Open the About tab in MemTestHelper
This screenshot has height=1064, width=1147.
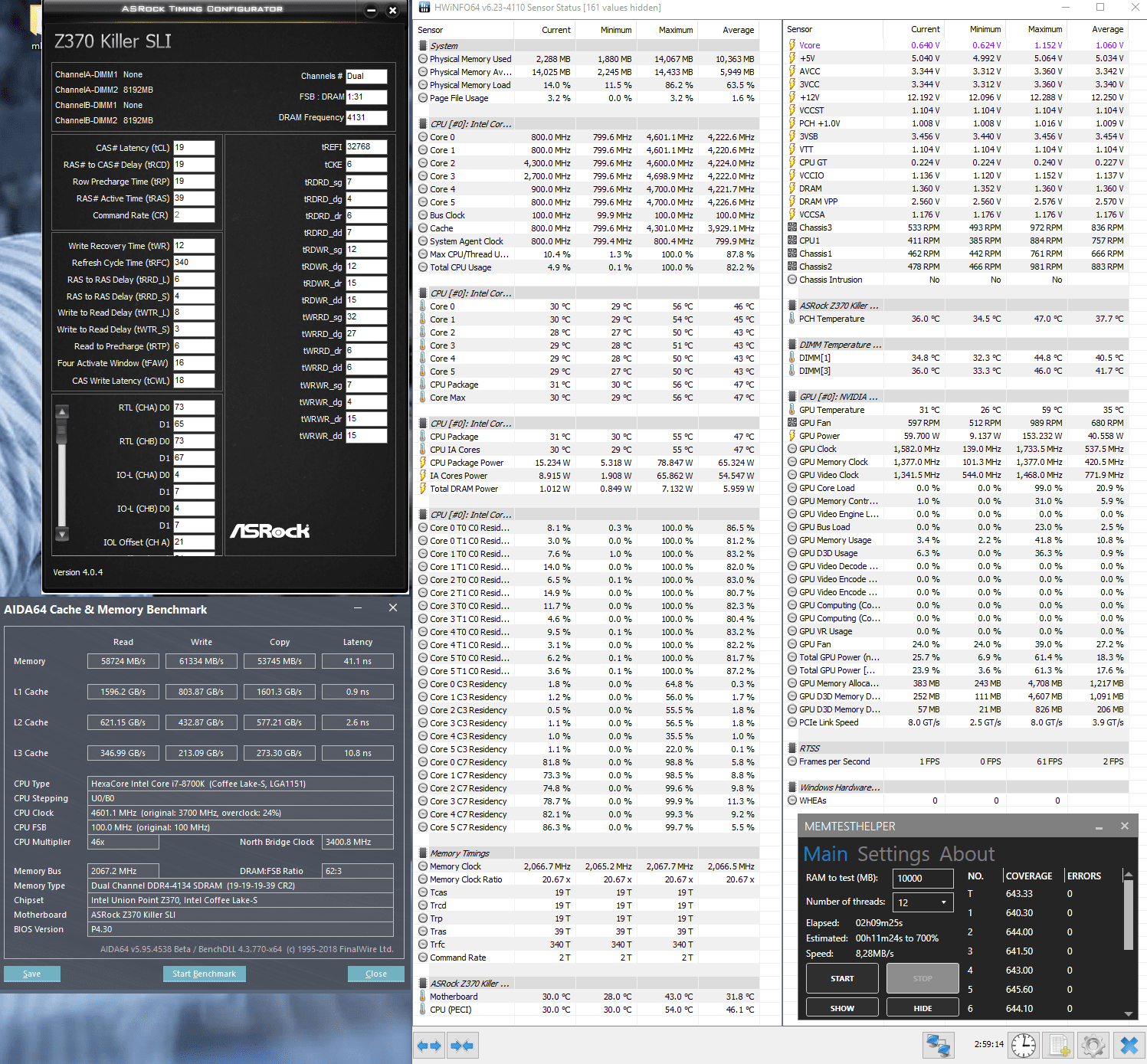point(967,854)
